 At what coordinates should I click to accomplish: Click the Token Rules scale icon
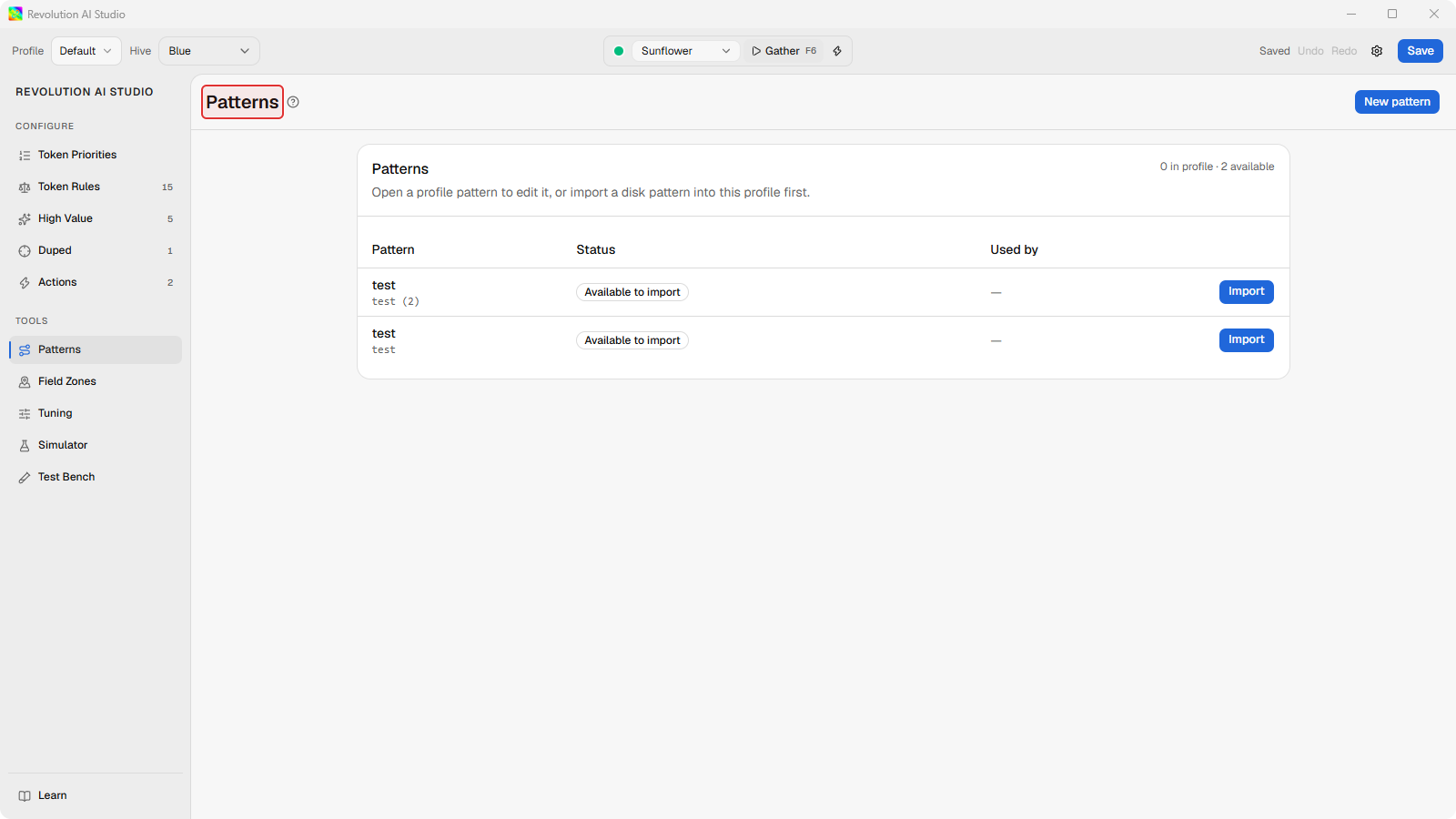coord(25,187)
